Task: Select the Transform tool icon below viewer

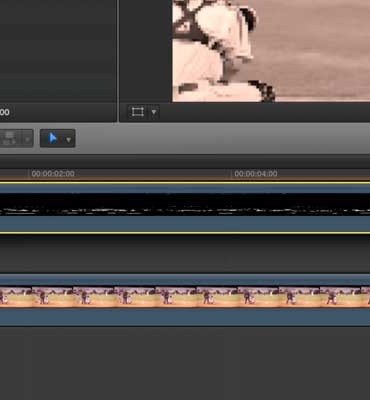Action: point(138,112)
